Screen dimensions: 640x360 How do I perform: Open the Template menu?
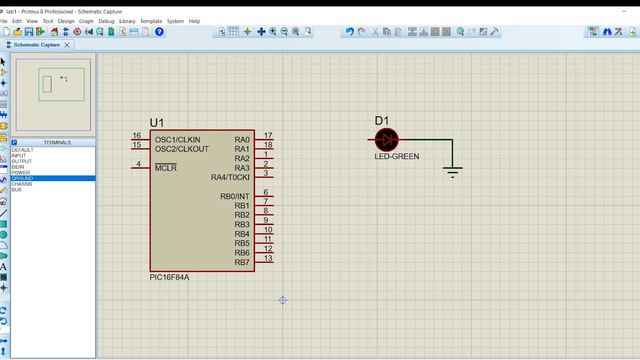tap(151, 21)
